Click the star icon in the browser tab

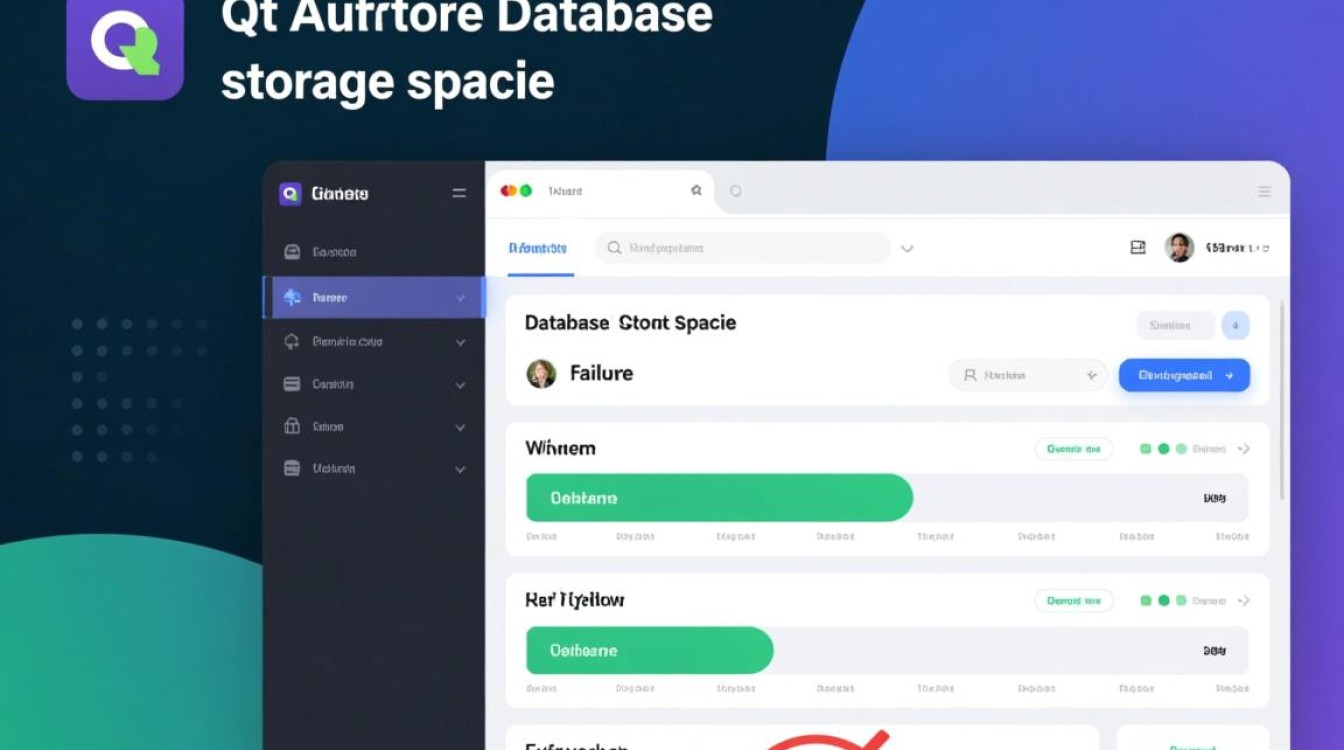[x=696, y=190]
